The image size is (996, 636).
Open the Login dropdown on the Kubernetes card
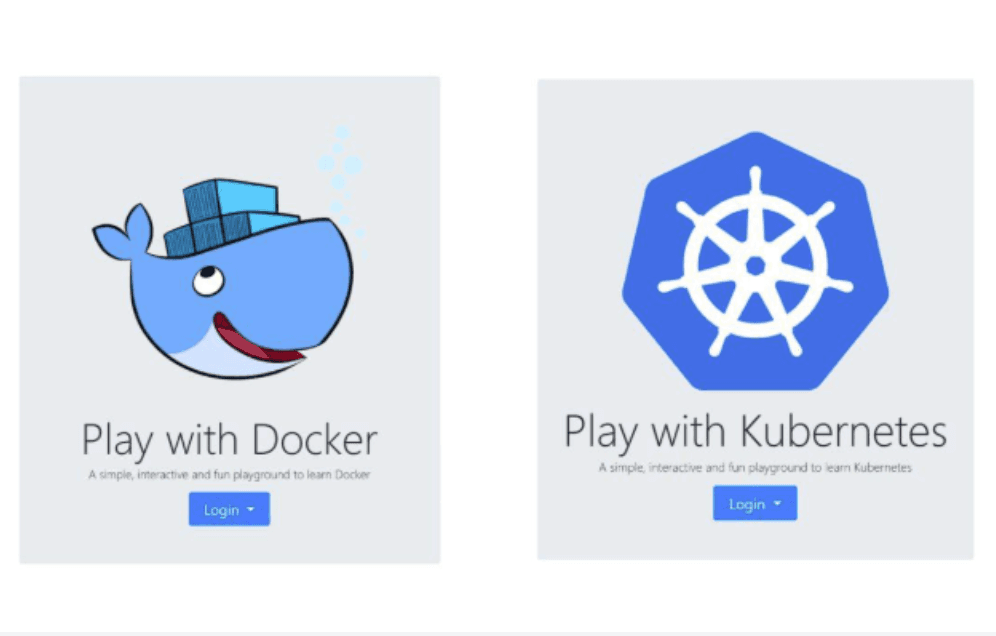pyautogui.click(x=754, y=503)
